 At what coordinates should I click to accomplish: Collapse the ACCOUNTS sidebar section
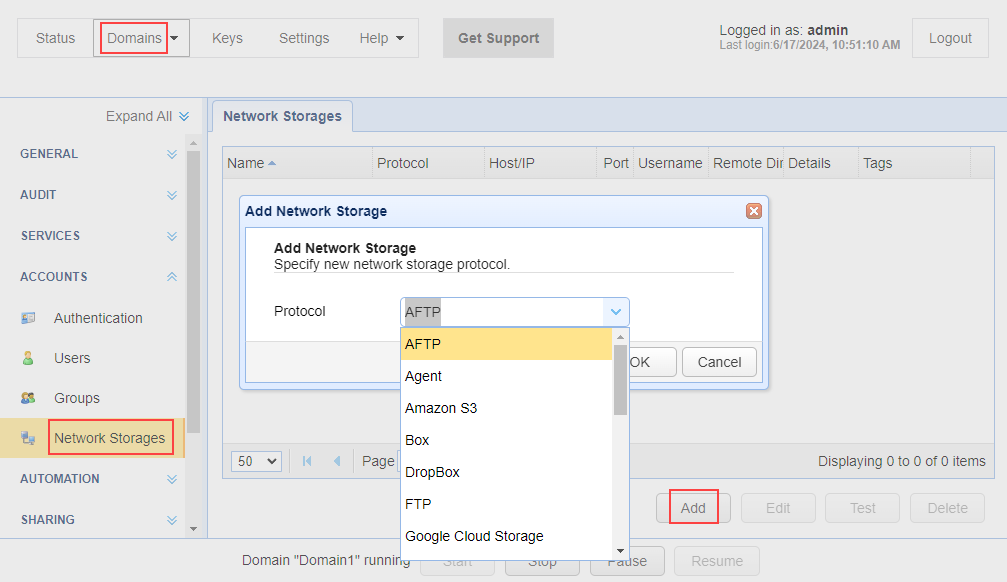(172, 277)
